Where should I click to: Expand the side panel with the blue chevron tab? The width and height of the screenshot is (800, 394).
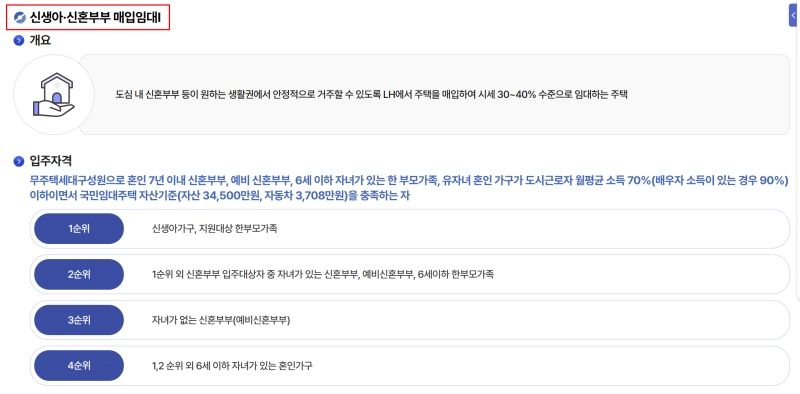tap(794, 16)
